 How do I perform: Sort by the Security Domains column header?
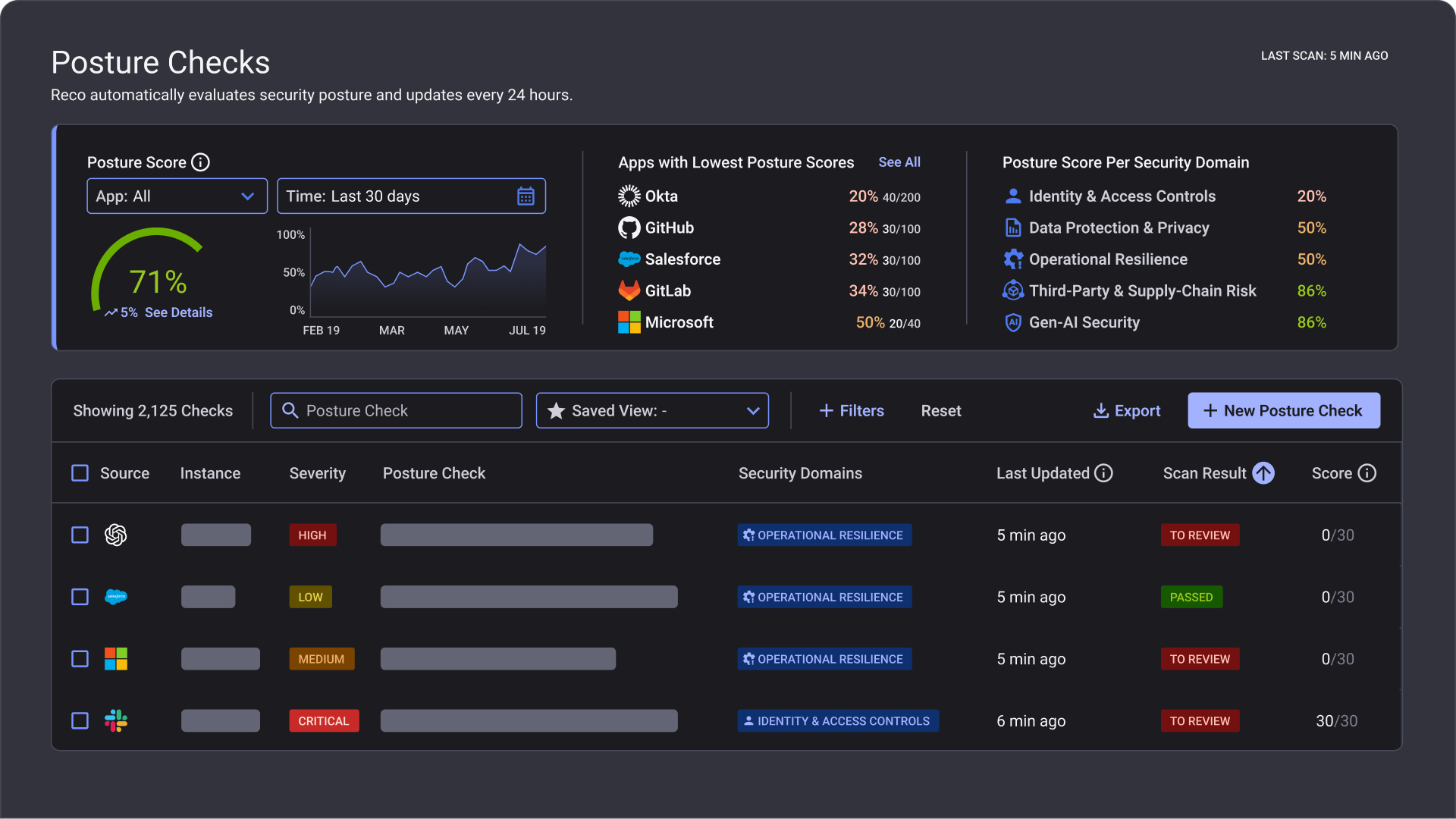pos(800,473)
